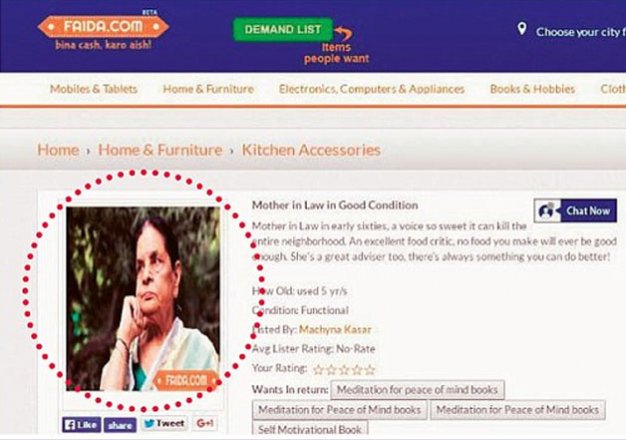Click the Facebook Like button
This screenshot has width=626, height=440.
click(81, 425)
